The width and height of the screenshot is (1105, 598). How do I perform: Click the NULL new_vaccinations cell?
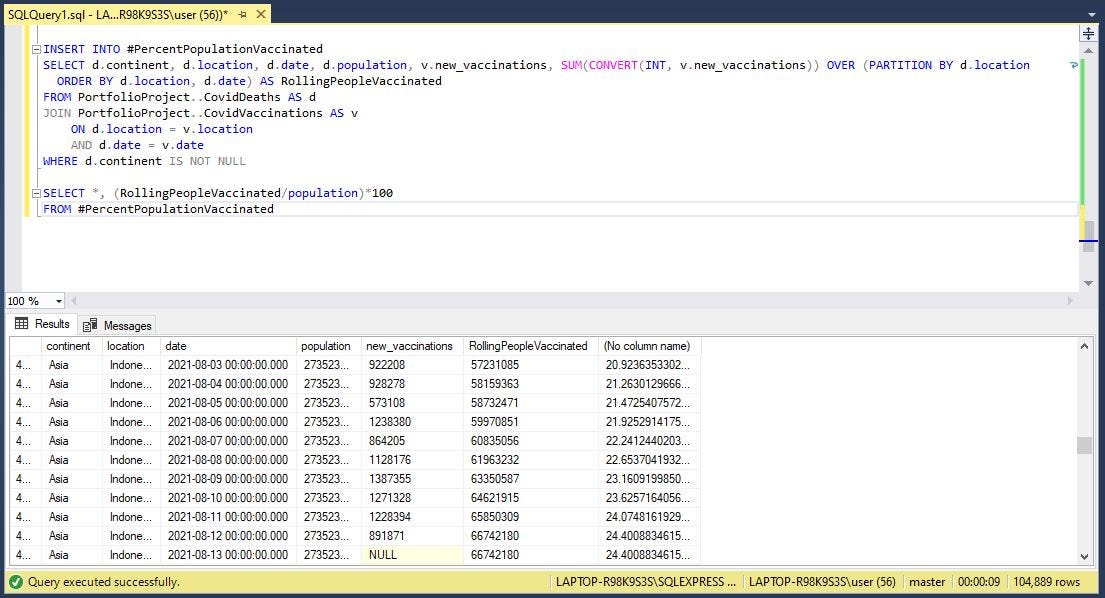(412, 555)
